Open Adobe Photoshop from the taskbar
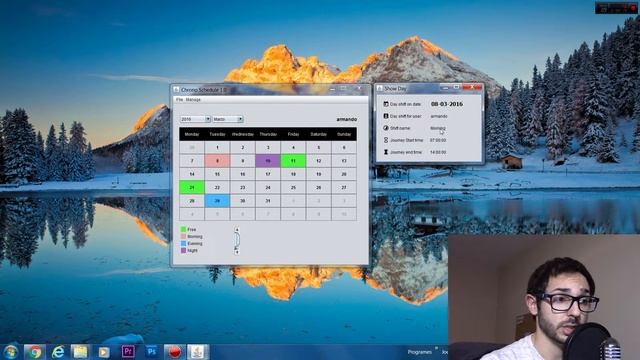This screenshot has width=640, height=360. (151, 351)
